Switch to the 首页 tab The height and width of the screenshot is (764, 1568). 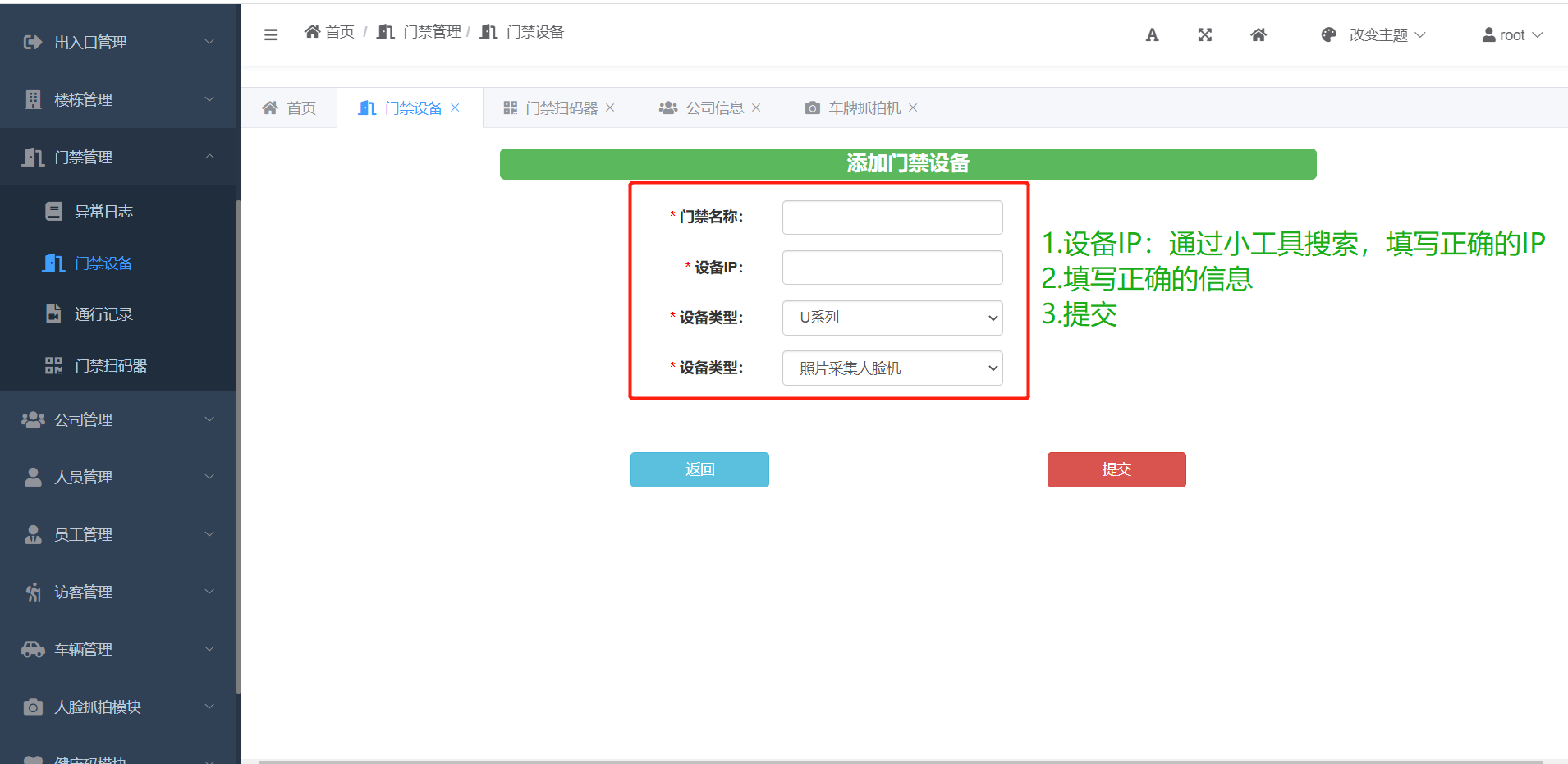click(289, 108)
